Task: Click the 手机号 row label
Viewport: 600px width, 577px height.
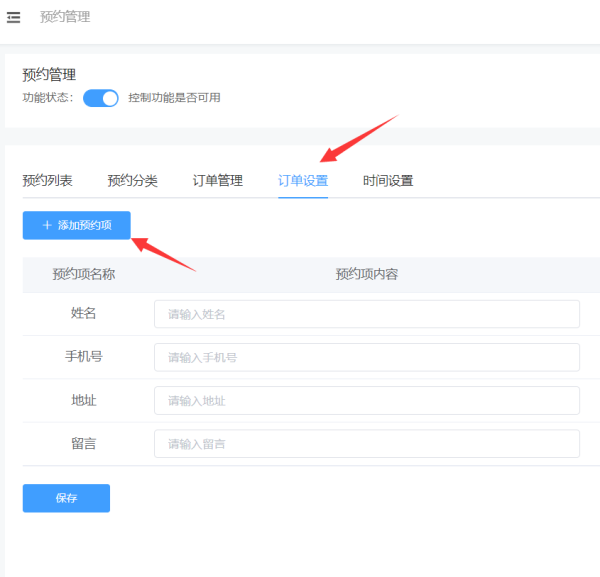Action: 84,357
